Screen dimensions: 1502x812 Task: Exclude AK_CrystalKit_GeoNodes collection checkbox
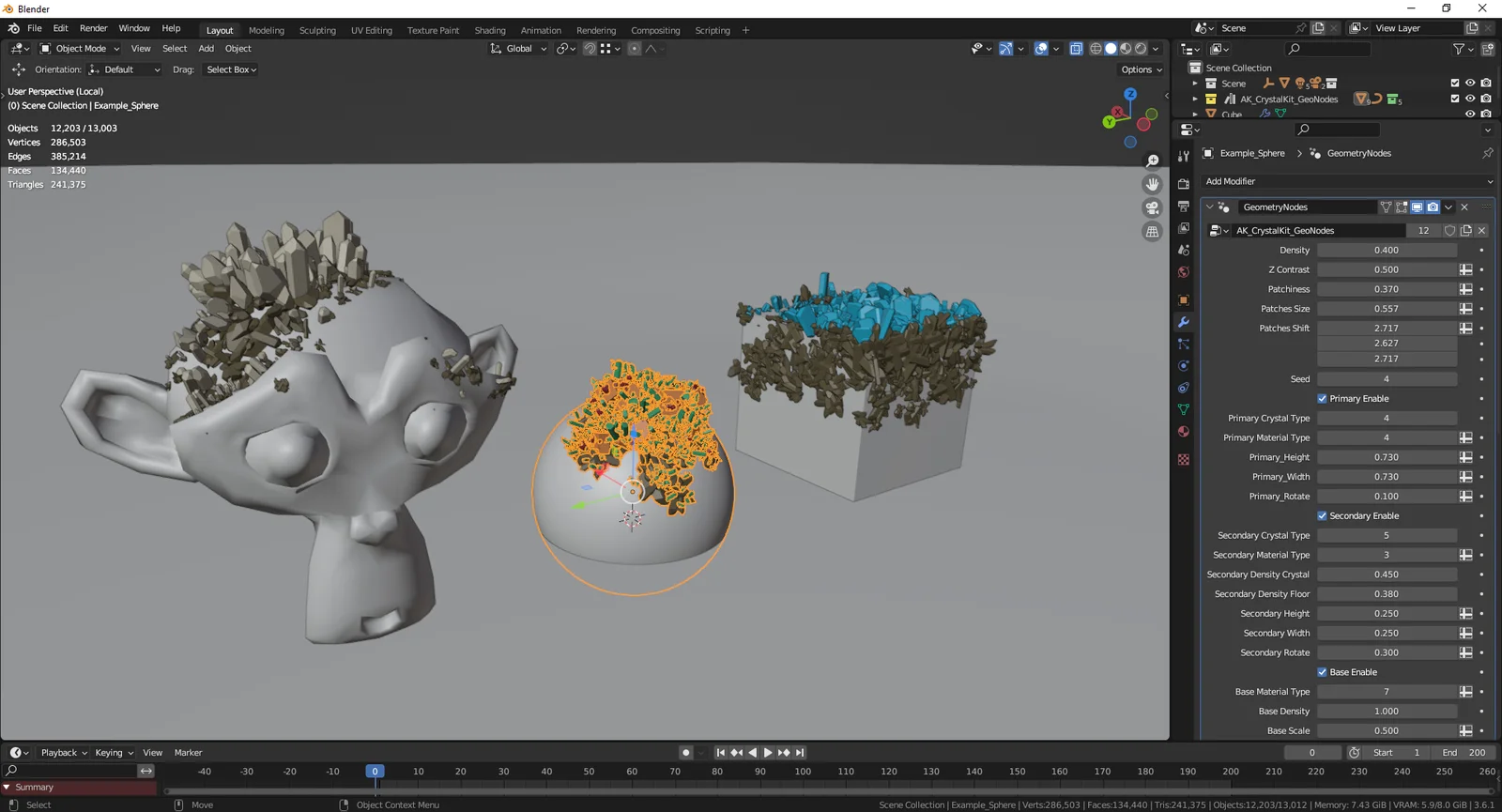tap(1455, 99)
